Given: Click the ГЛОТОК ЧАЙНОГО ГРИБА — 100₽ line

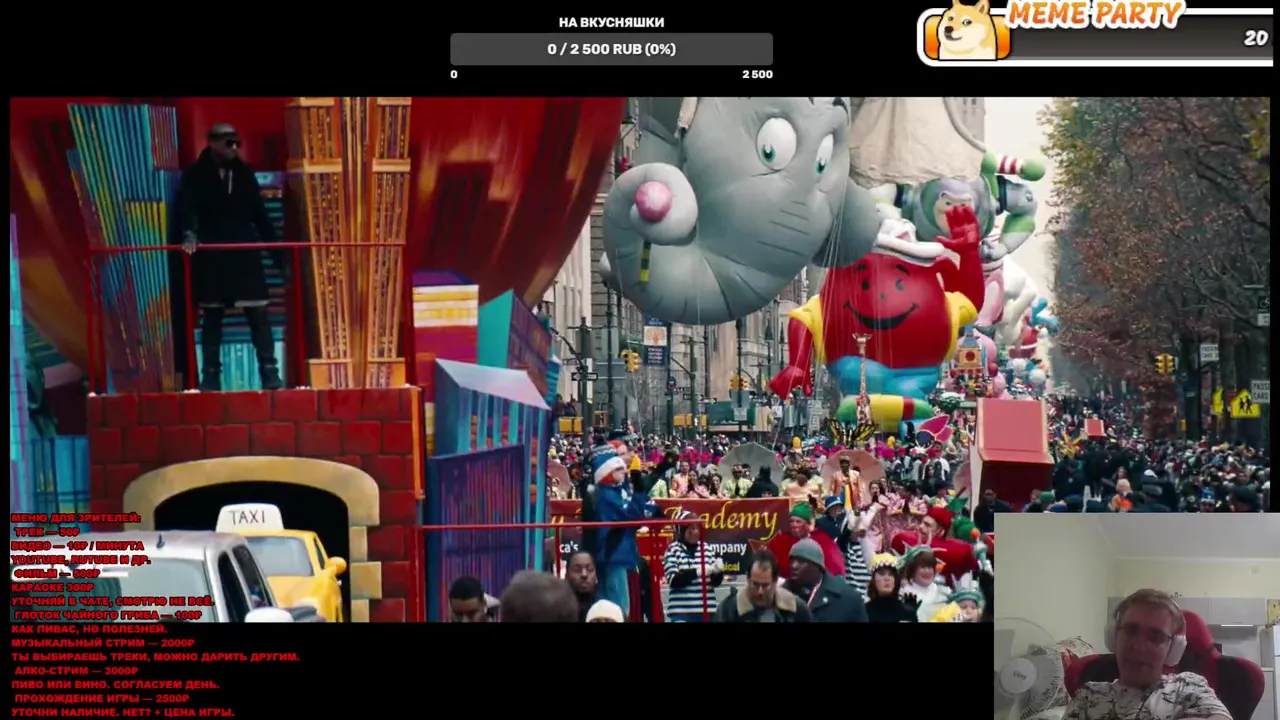Looking at the screenshot, I should click(108, 615).
